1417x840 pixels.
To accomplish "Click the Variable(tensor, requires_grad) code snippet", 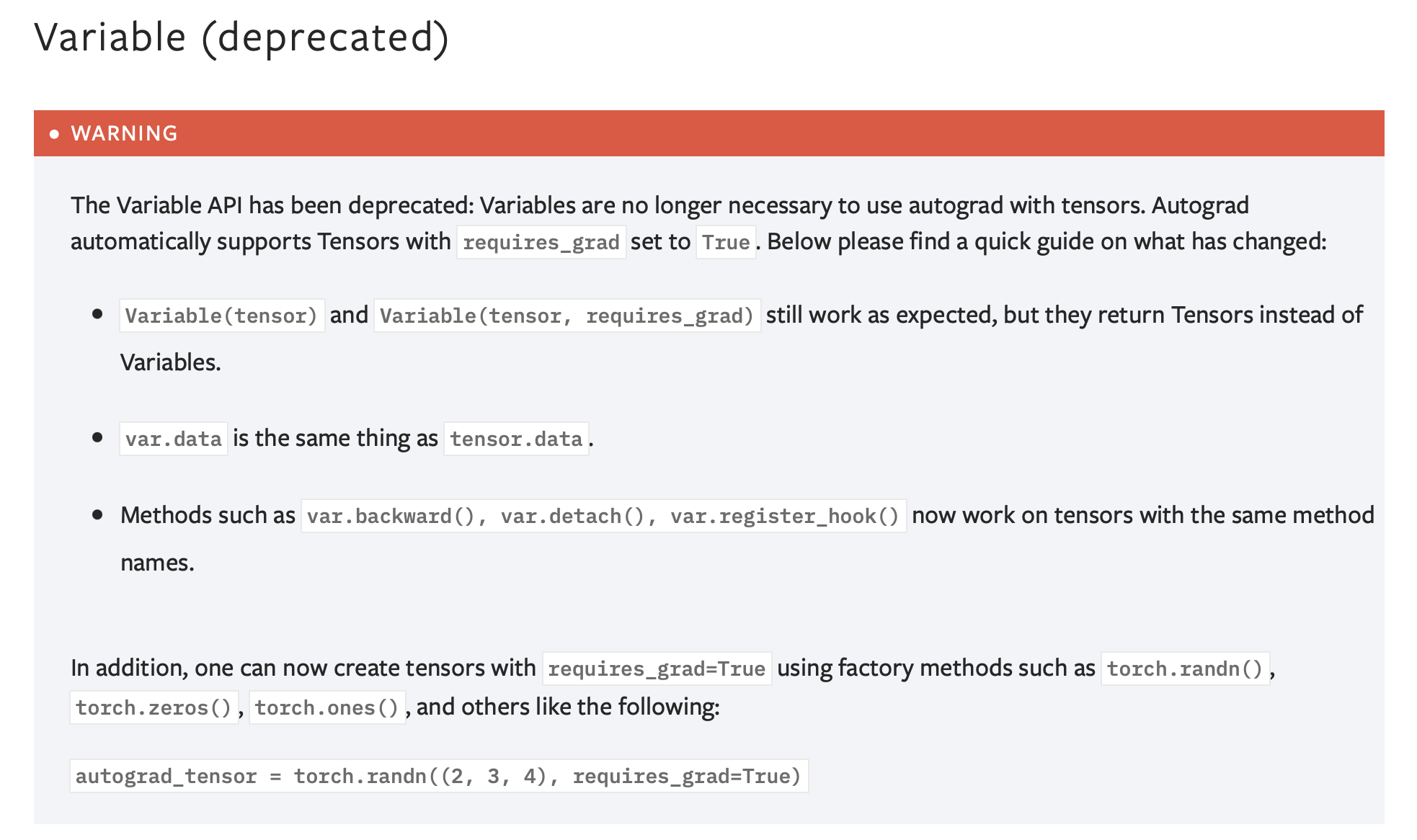I will click(567, 316).
